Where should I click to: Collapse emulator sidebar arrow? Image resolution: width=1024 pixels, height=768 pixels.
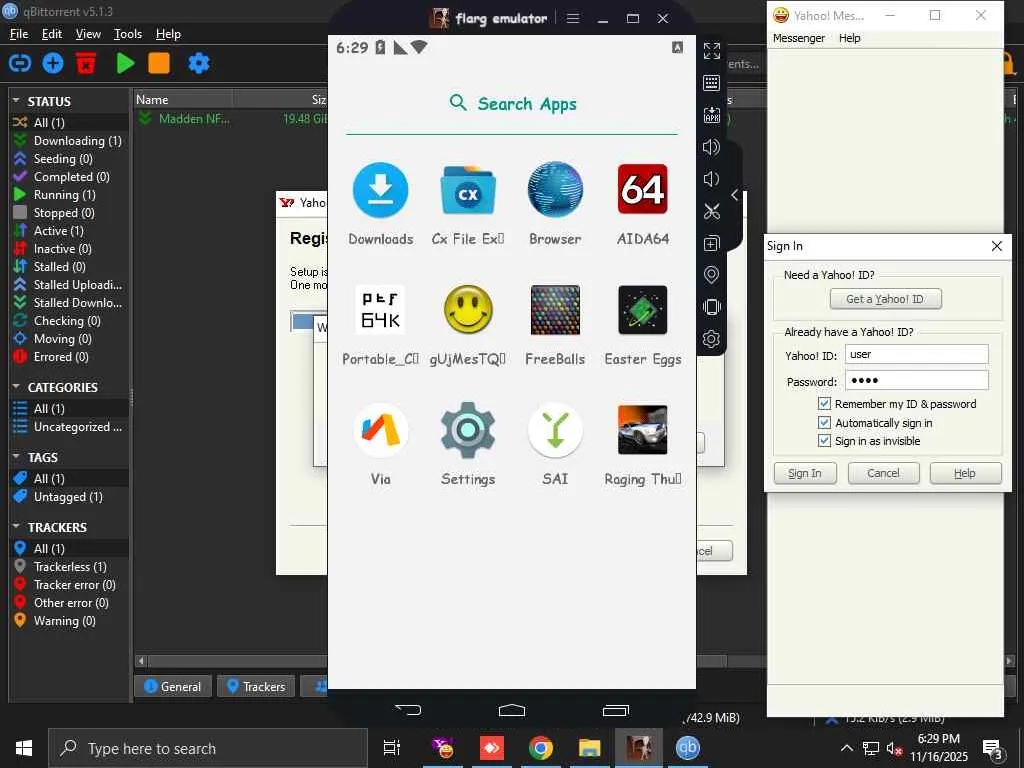tap(735, 195)
